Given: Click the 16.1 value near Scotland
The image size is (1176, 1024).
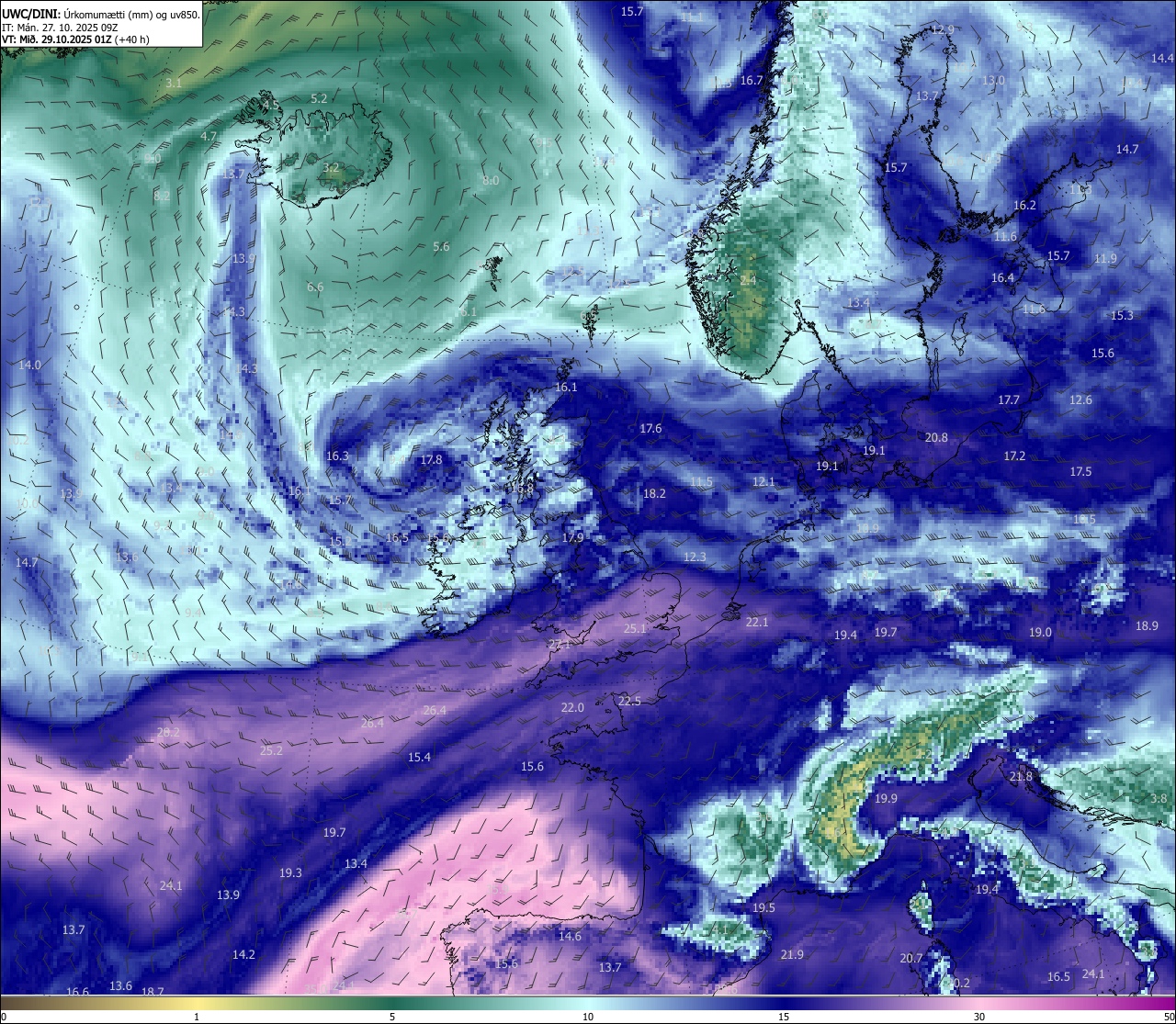Looking at the screenshot, I should (566, 388).
